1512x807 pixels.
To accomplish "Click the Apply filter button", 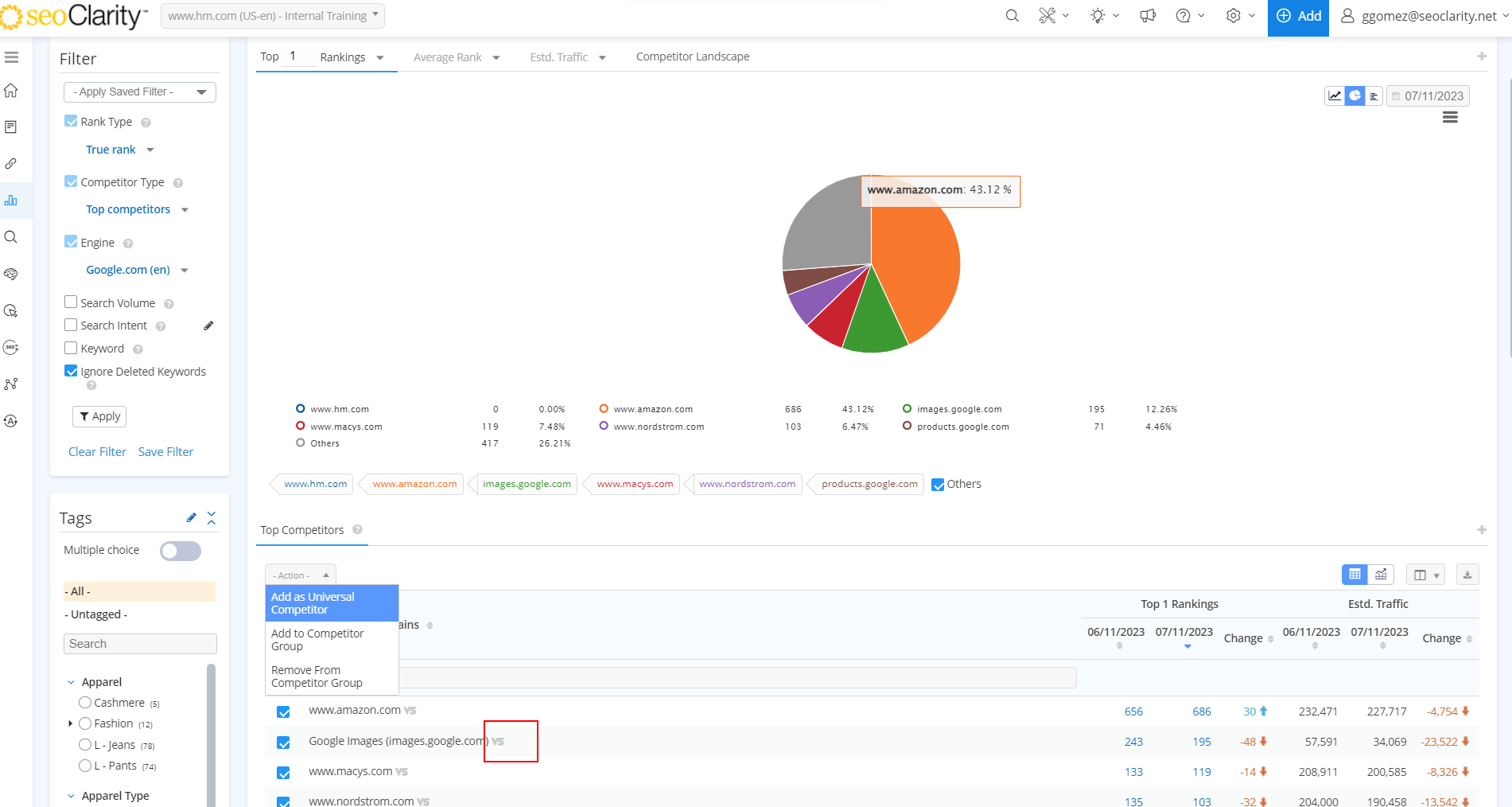I will pos(99,416).
